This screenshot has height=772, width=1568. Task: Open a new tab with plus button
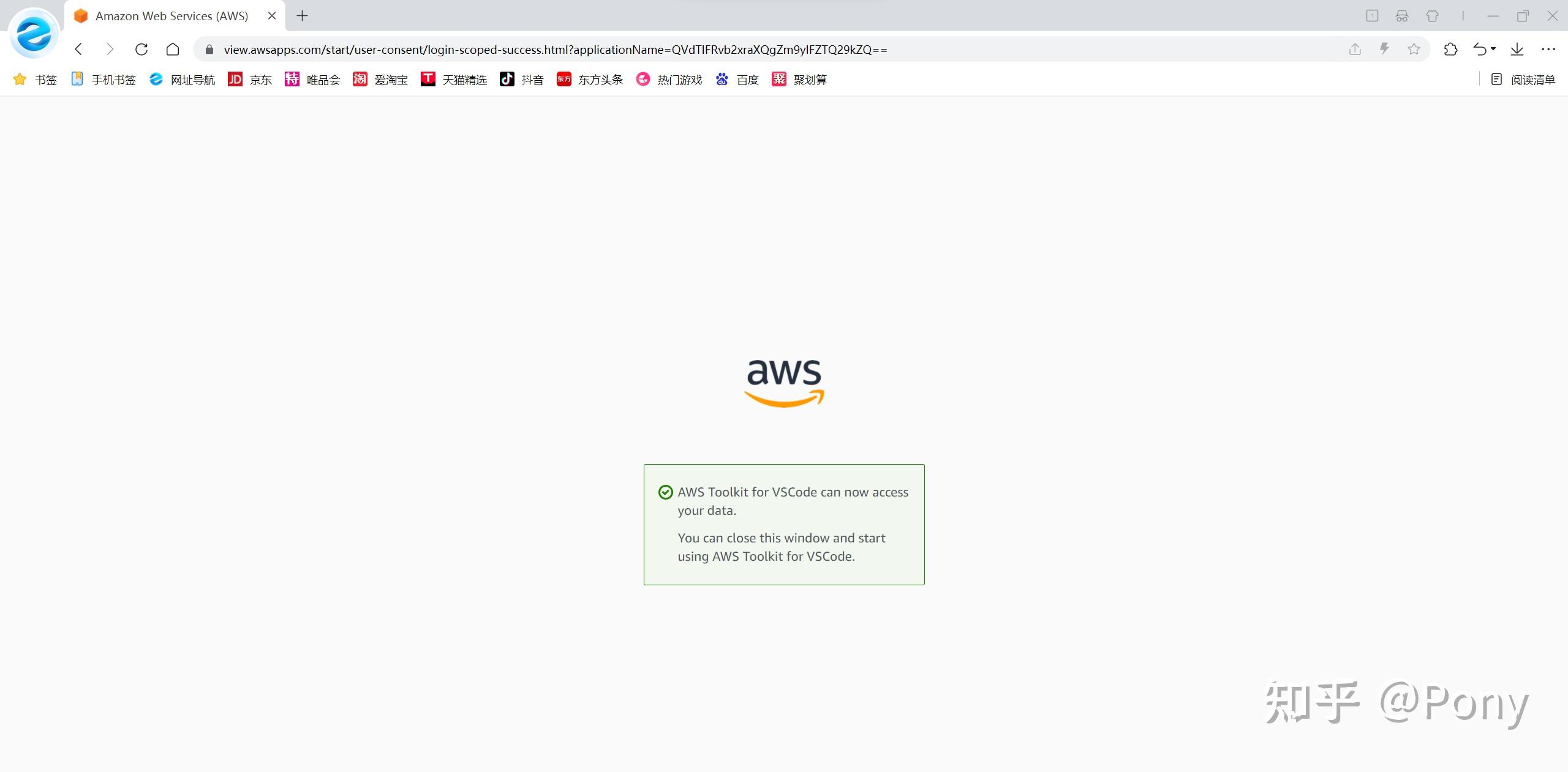[x=302, y=16]
